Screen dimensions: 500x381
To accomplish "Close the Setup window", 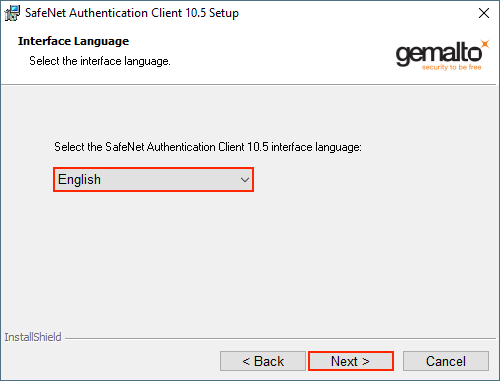I will 484,13.
